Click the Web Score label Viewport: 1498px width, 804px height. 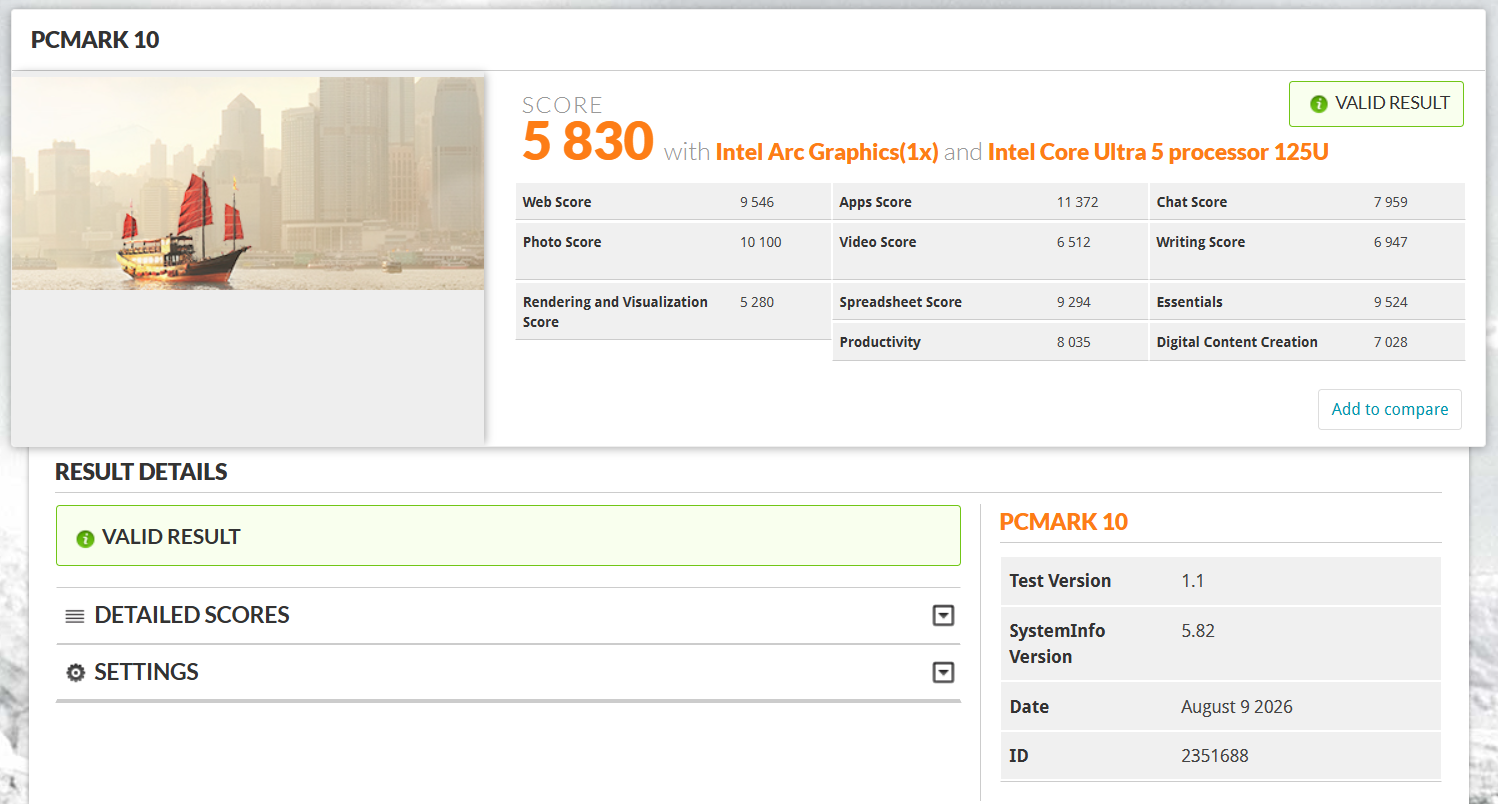point(557,202)
